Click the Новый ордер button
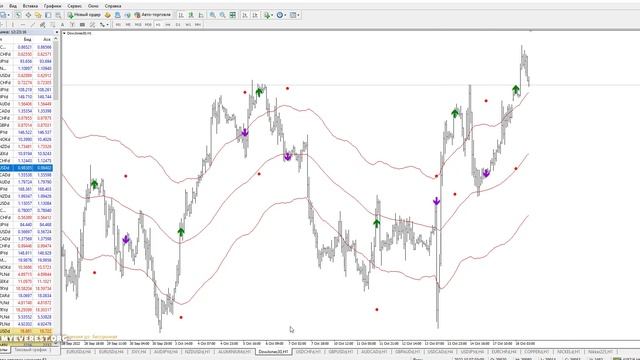Image resolution: width=640 pixels, height=360 pixels. pyautogui.click(x=84, y=15)
